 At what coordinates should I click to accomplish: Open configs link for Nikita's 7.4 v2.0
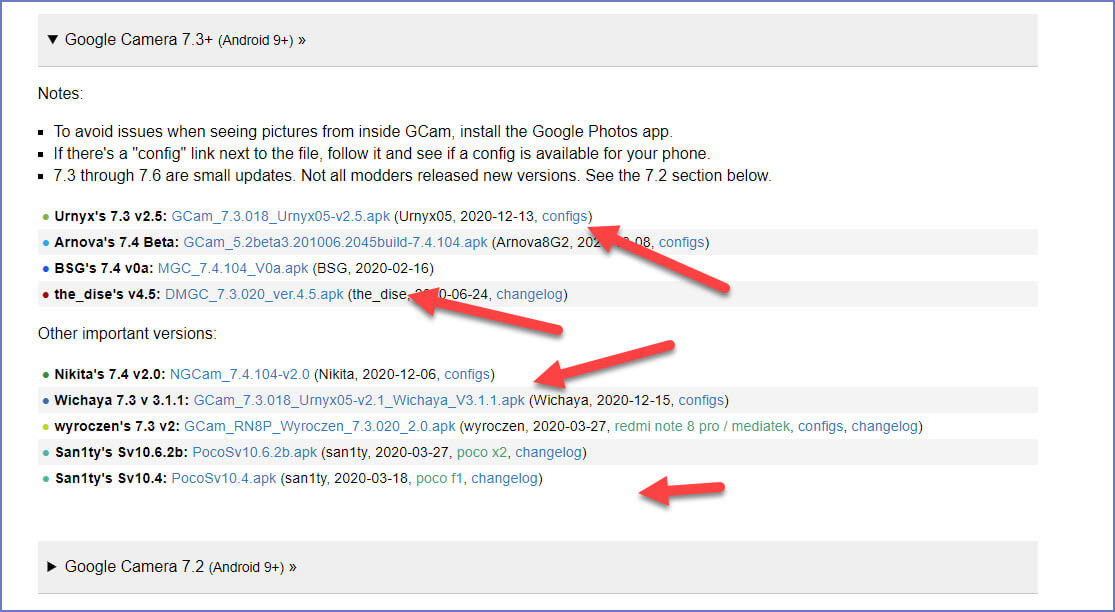[467, 374]
